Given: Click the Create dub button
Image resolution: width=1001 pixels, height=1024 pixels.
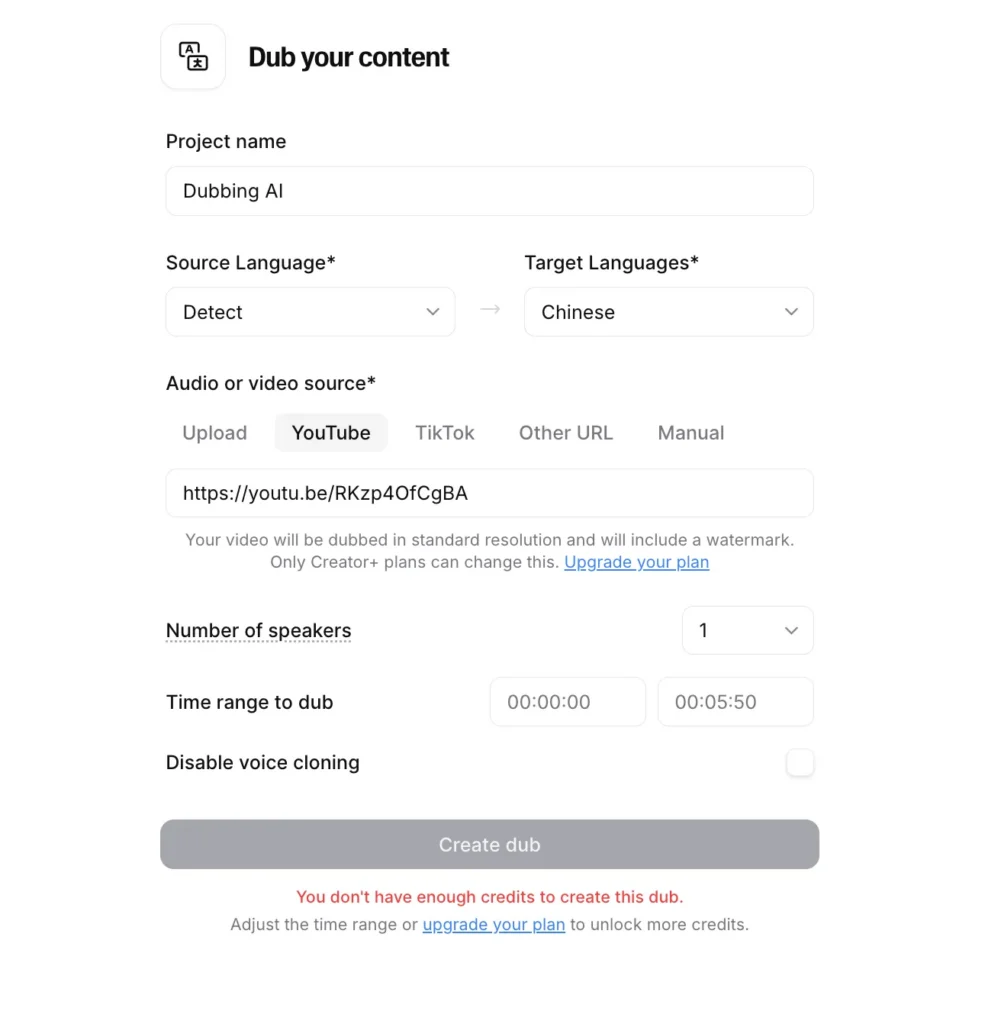Looking at the screenshot, I should pos(489,844).
